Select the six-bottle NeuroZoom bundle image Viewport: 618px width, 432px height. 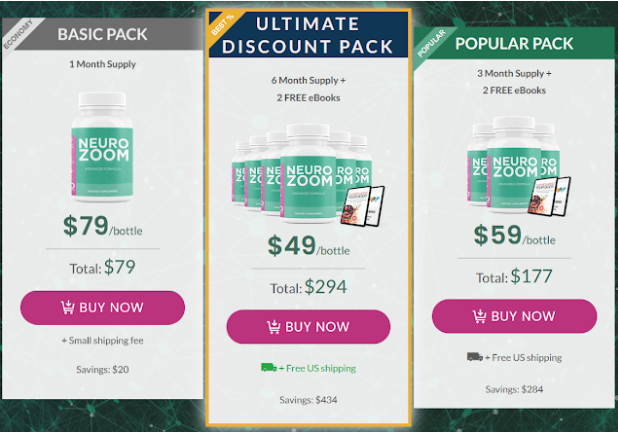point(302,174)
